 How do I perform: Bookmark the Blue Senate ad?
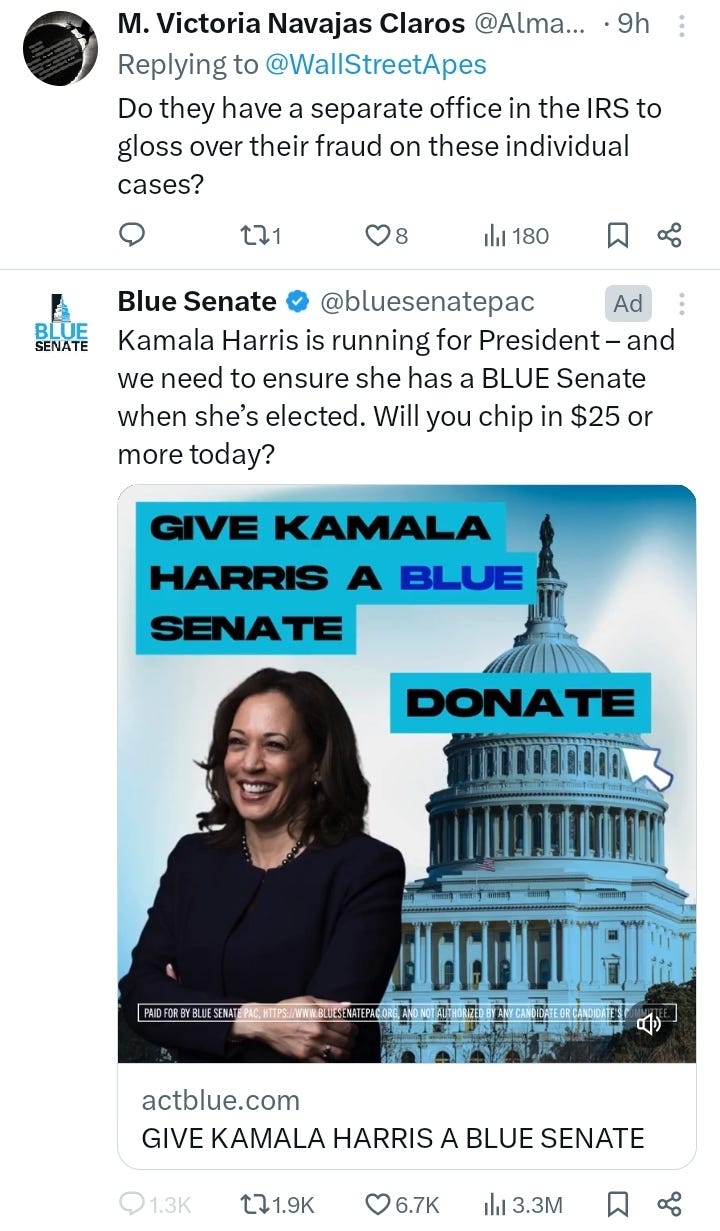coord(618,1204)
